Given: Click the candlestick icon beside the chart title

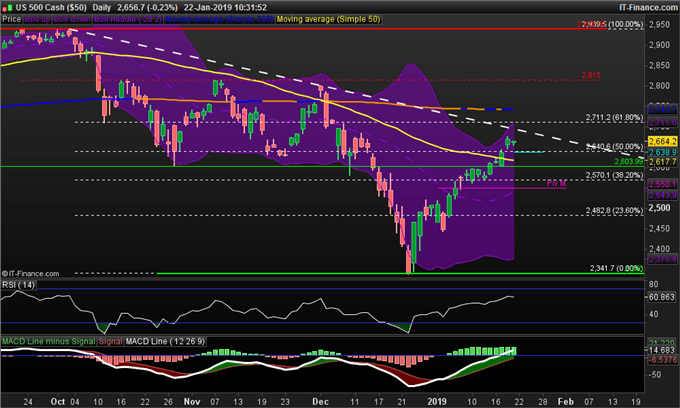Looking at the screenshot, I should pyautogui.click(x=7, y=7).
